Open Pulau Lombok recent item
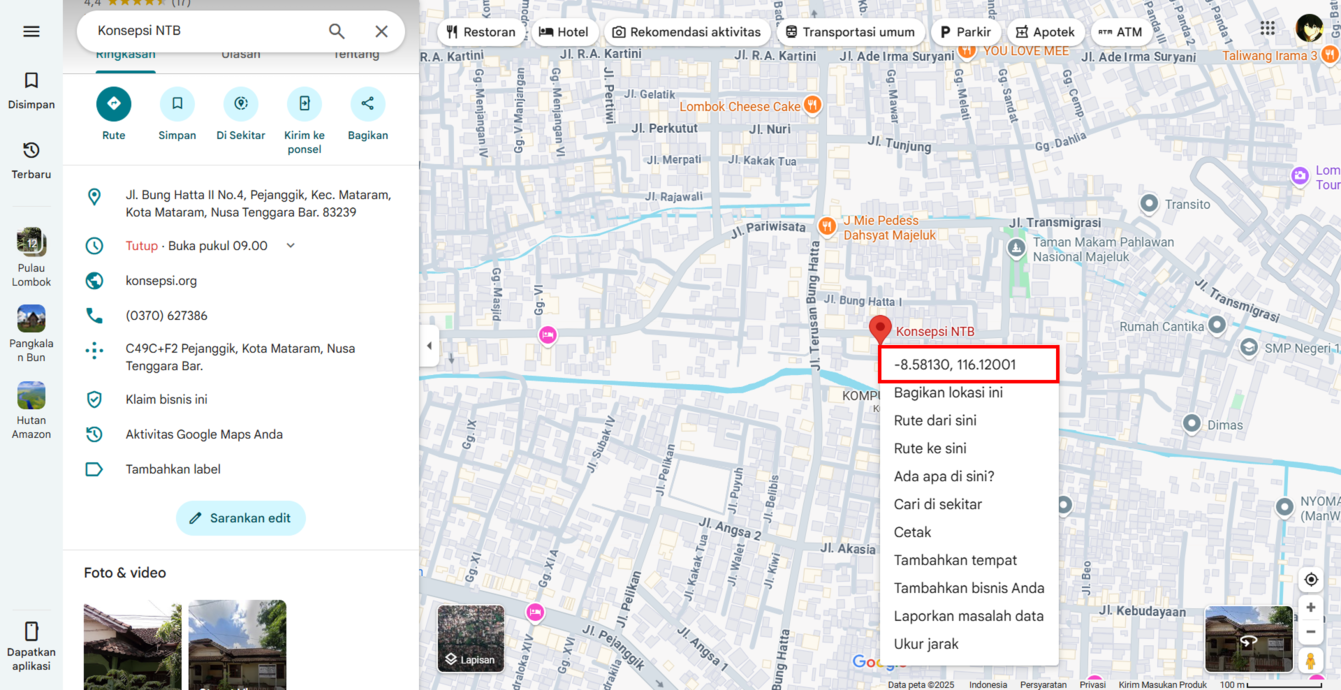 point(31,258)
